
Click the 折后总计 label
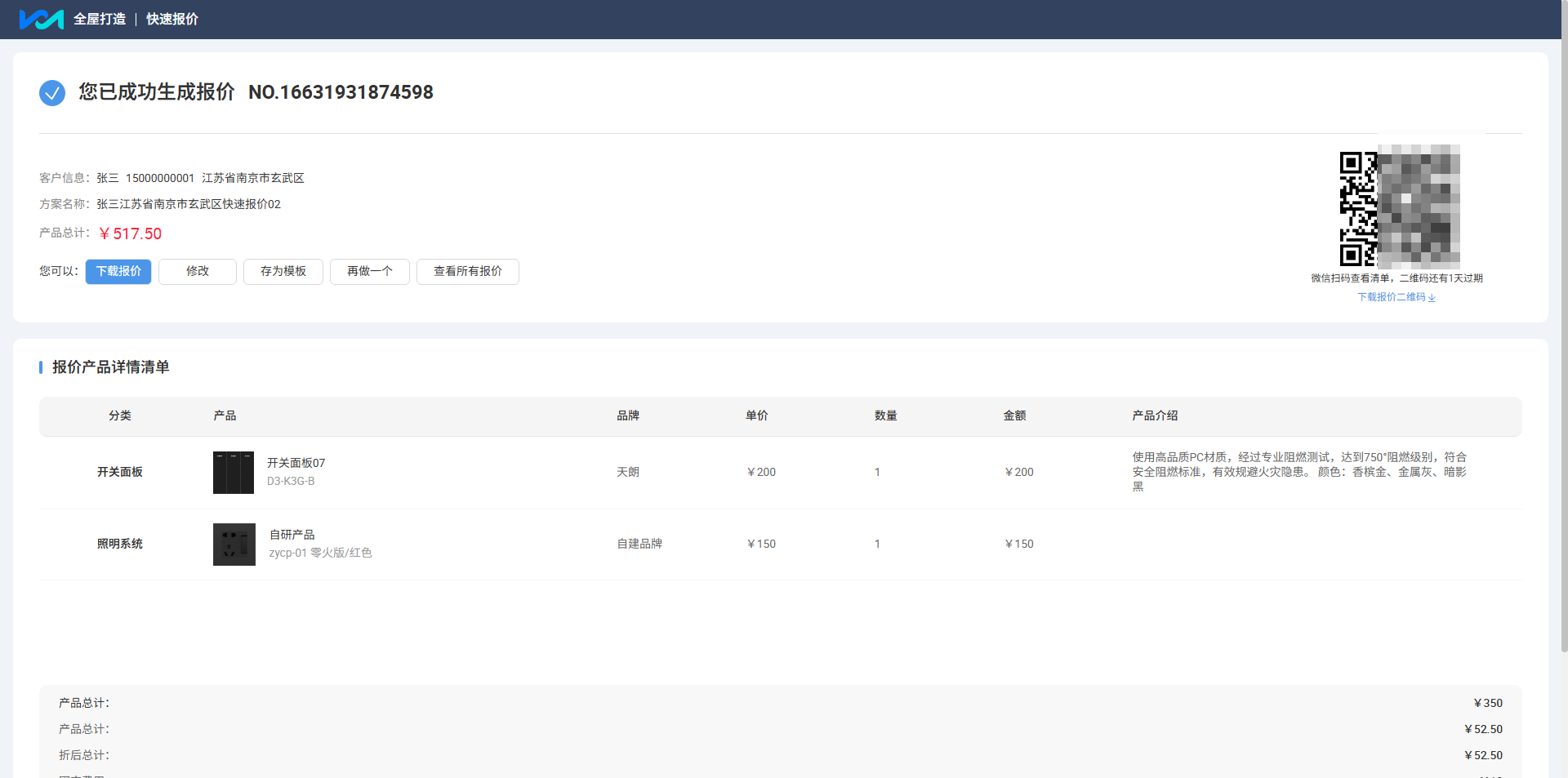pos(84,755)
